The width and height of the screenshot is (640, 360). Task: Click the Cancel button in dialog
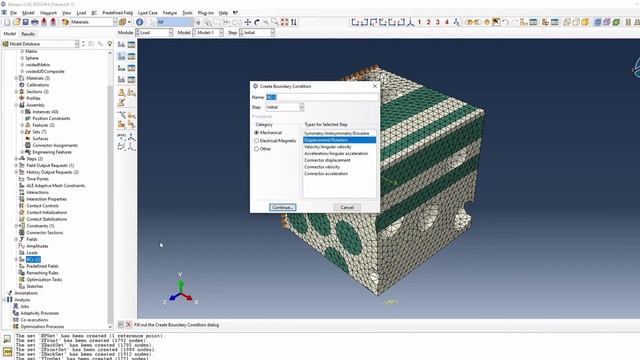click(347, 207)
